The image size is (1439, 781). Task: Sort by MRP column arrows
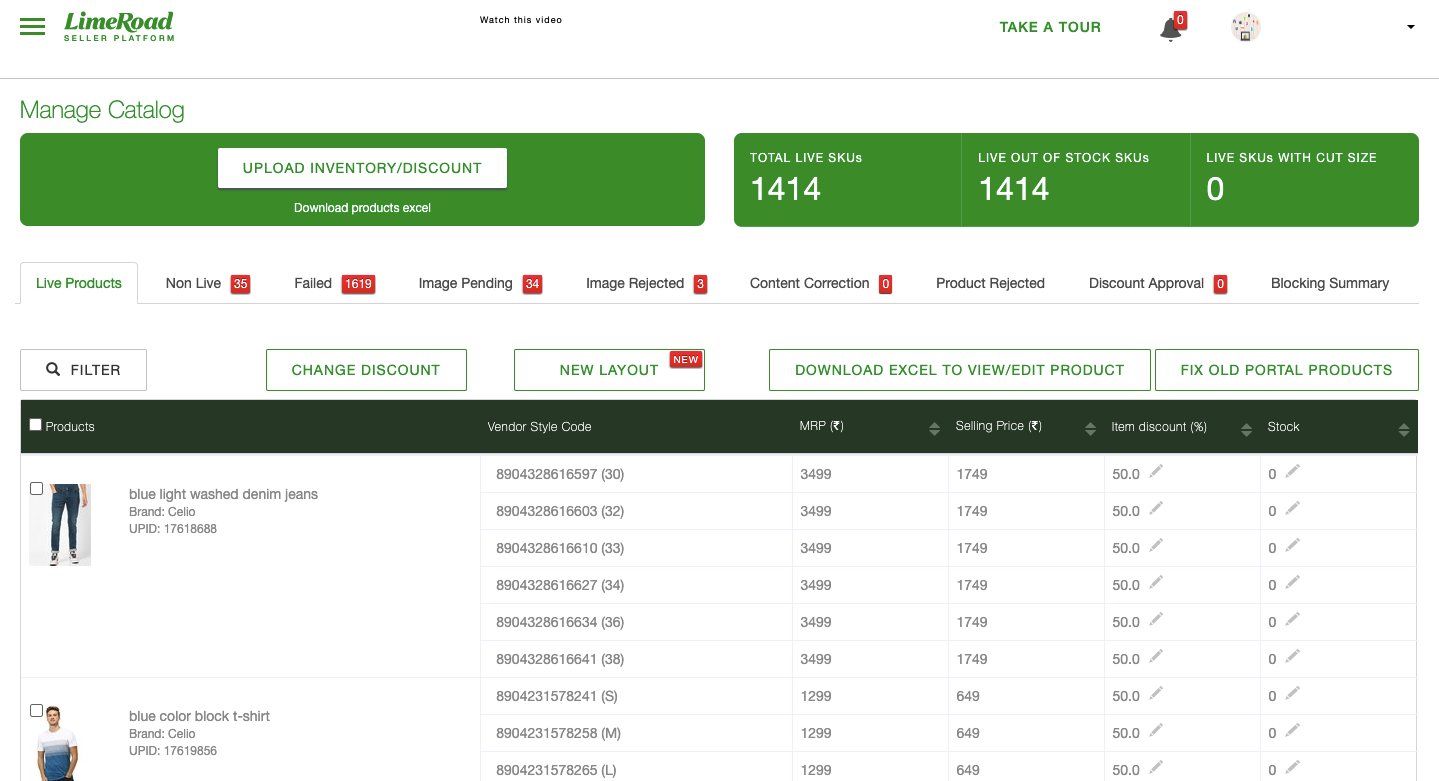(x=934, y=429)
